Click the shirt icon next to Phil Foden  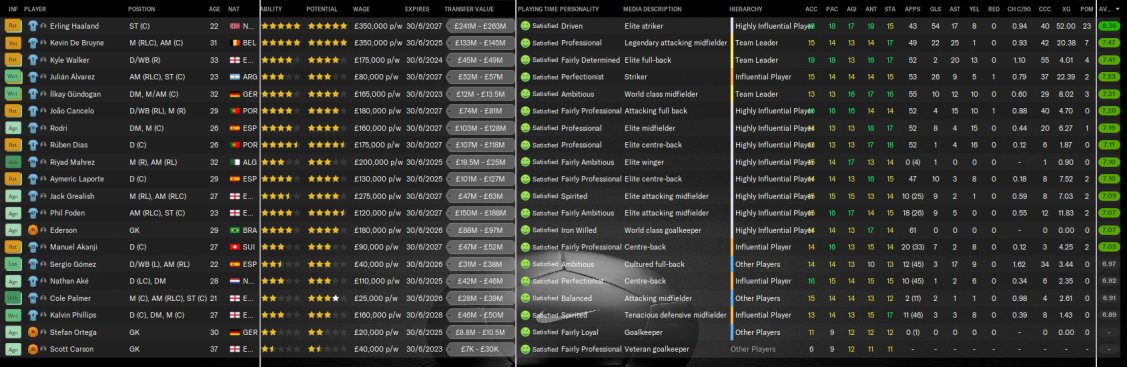click(x=33, y=213)
